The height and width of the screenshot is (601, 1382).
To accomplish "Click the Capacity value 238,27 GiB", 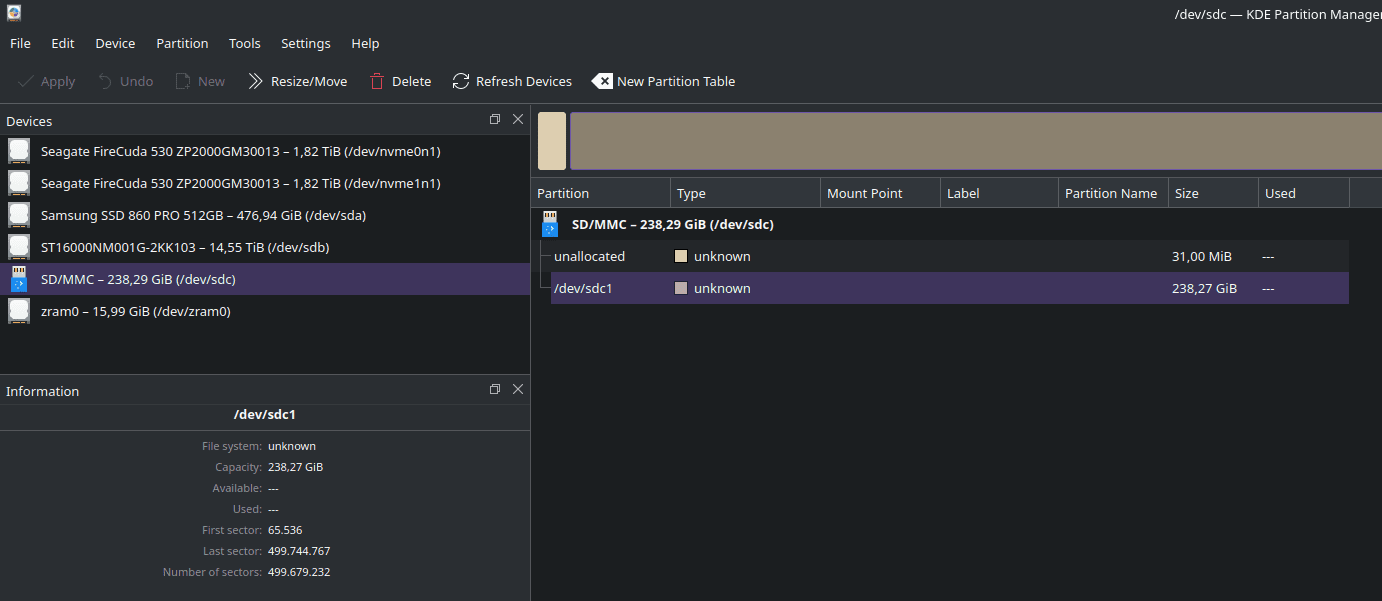I will 295,467.
